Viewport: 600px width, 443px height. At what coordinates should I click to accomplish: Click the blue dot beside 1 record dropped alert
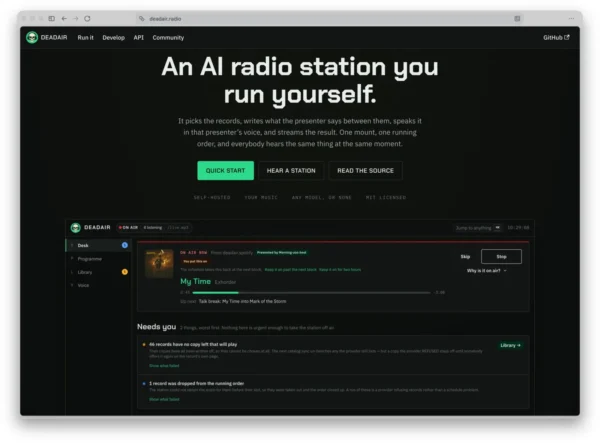click(144, 383)
